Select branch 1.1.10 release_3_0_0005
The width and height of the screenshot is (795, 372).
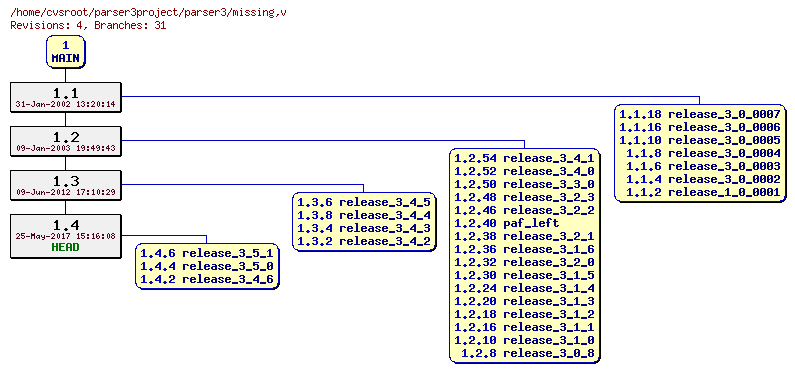coord(700,140)
